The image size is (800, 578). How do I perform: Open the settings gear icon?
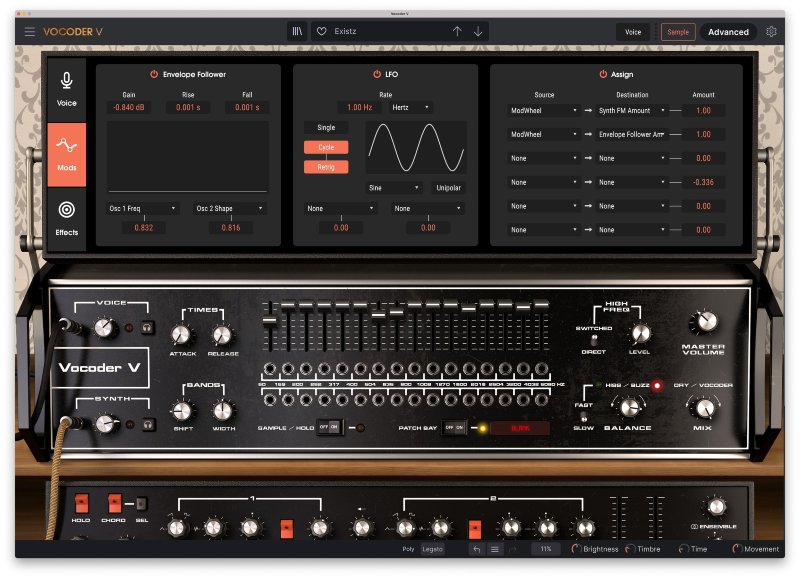coord(771,31)
